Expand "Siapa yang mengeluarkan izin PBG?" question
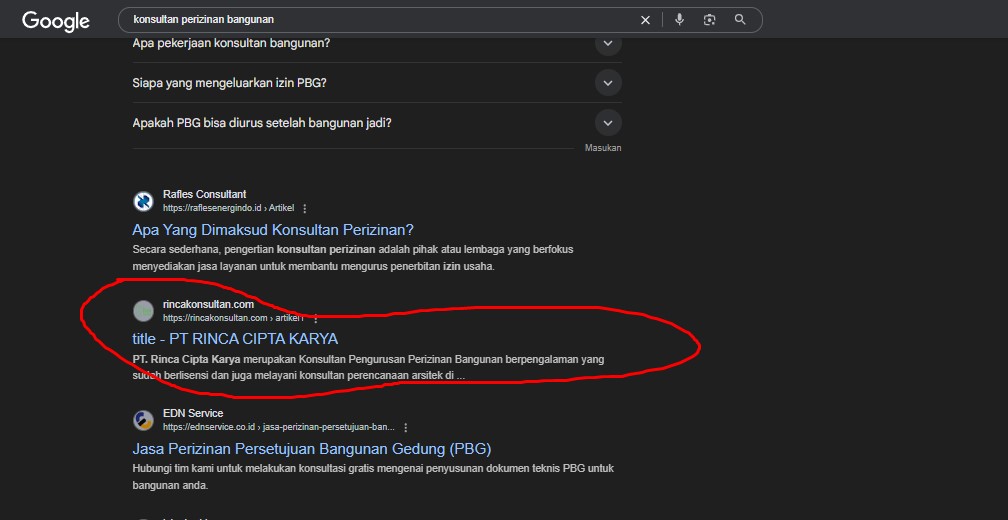This screenshot has height=520, width=1008. [x=607, y=82]
